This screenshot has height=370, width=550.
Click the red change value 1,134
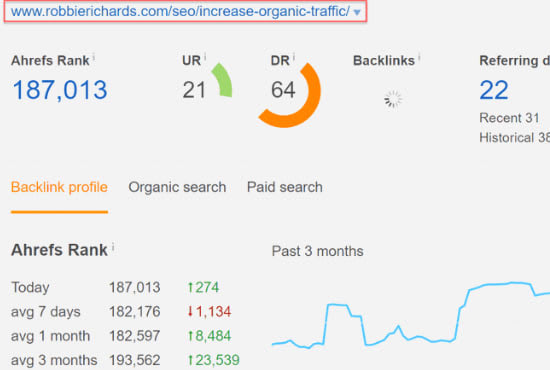pos(209,311)
